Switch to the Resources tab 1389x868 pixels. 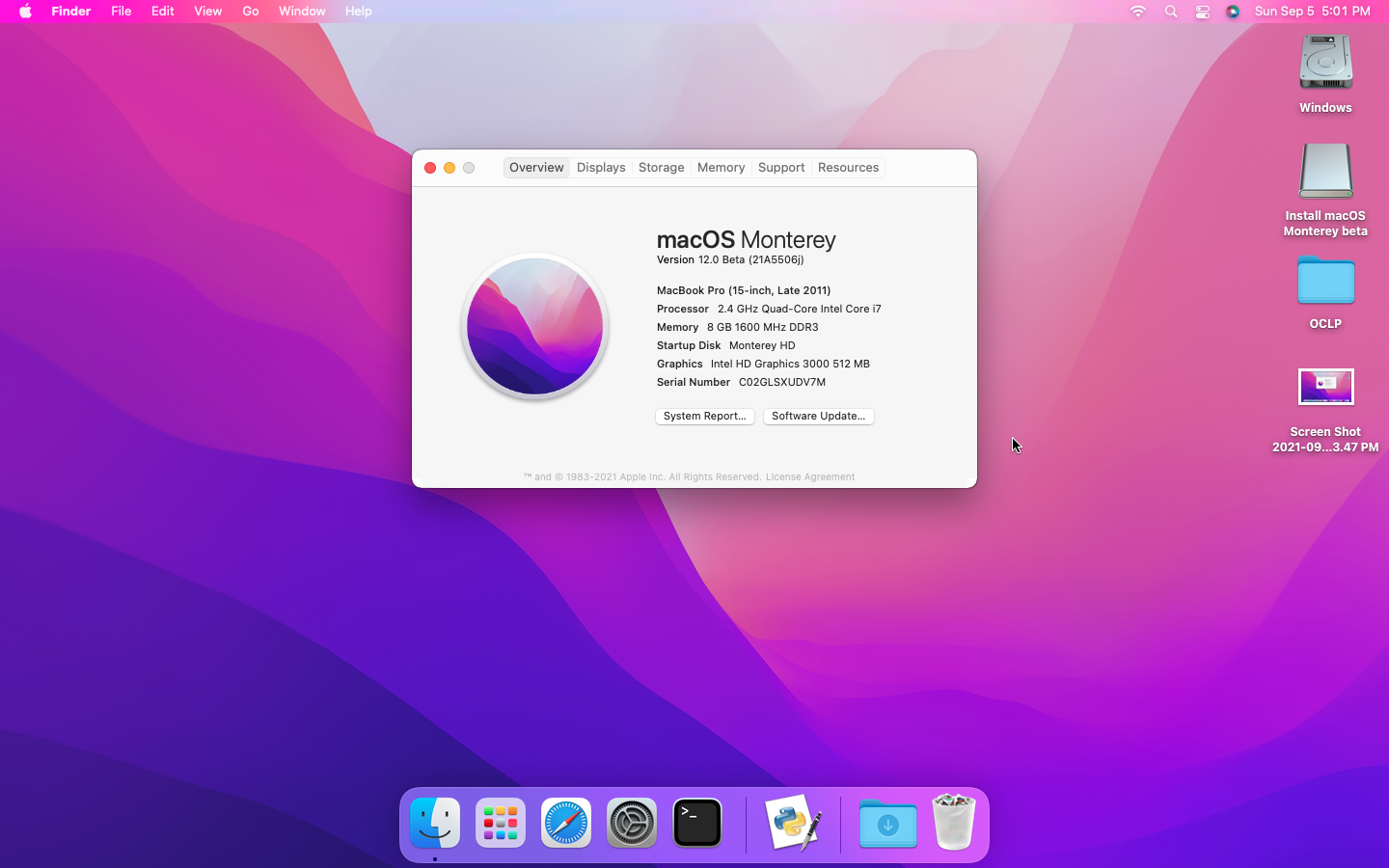[848, 168]
